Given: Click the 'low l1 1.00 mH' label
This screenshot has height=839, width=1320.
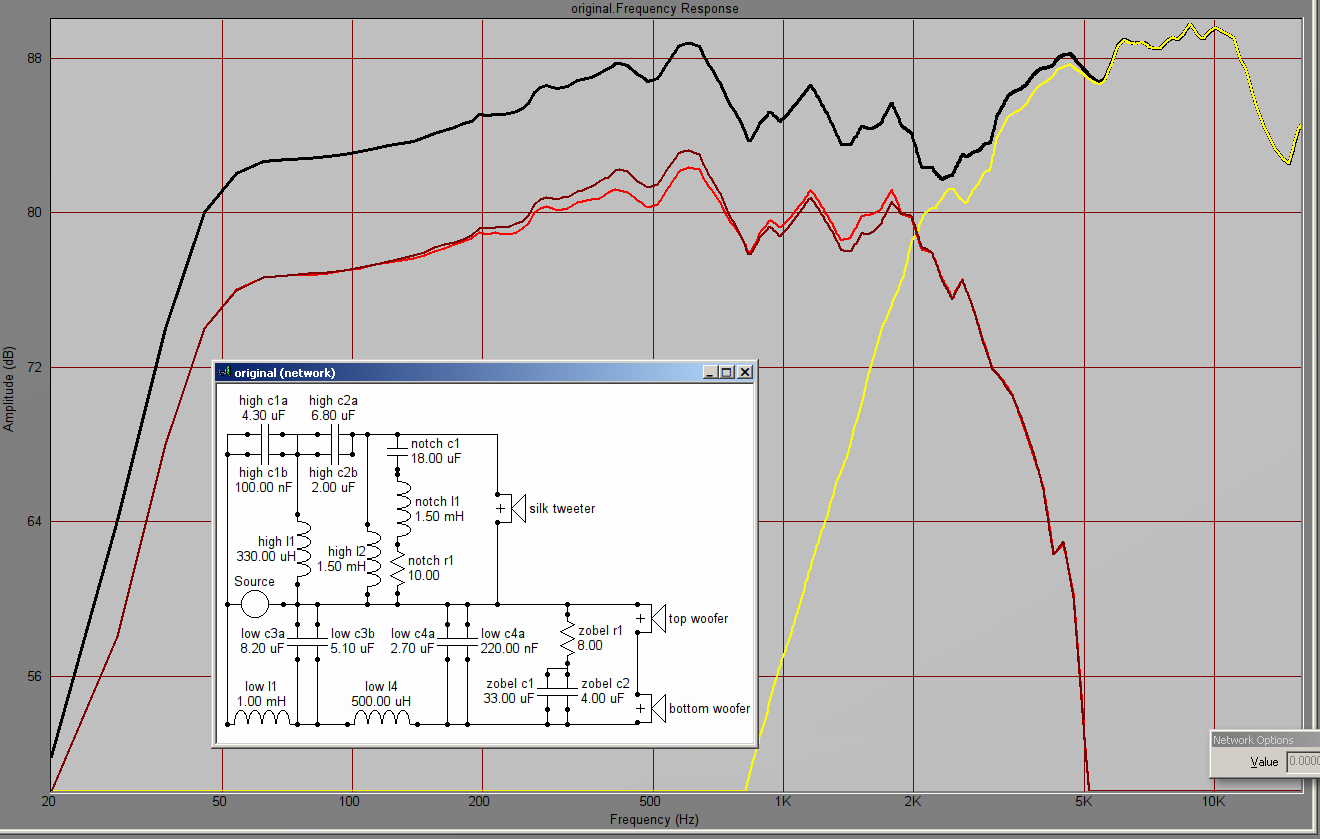Looking at the screenshot, I should tap(262, 694).
